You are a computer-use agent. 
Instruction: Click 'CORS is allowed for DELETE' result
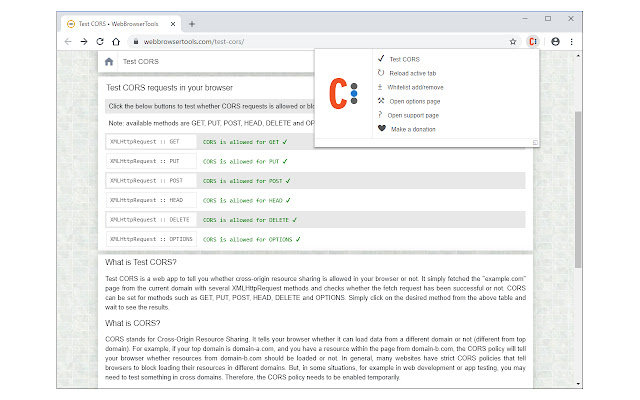[250, 220]
